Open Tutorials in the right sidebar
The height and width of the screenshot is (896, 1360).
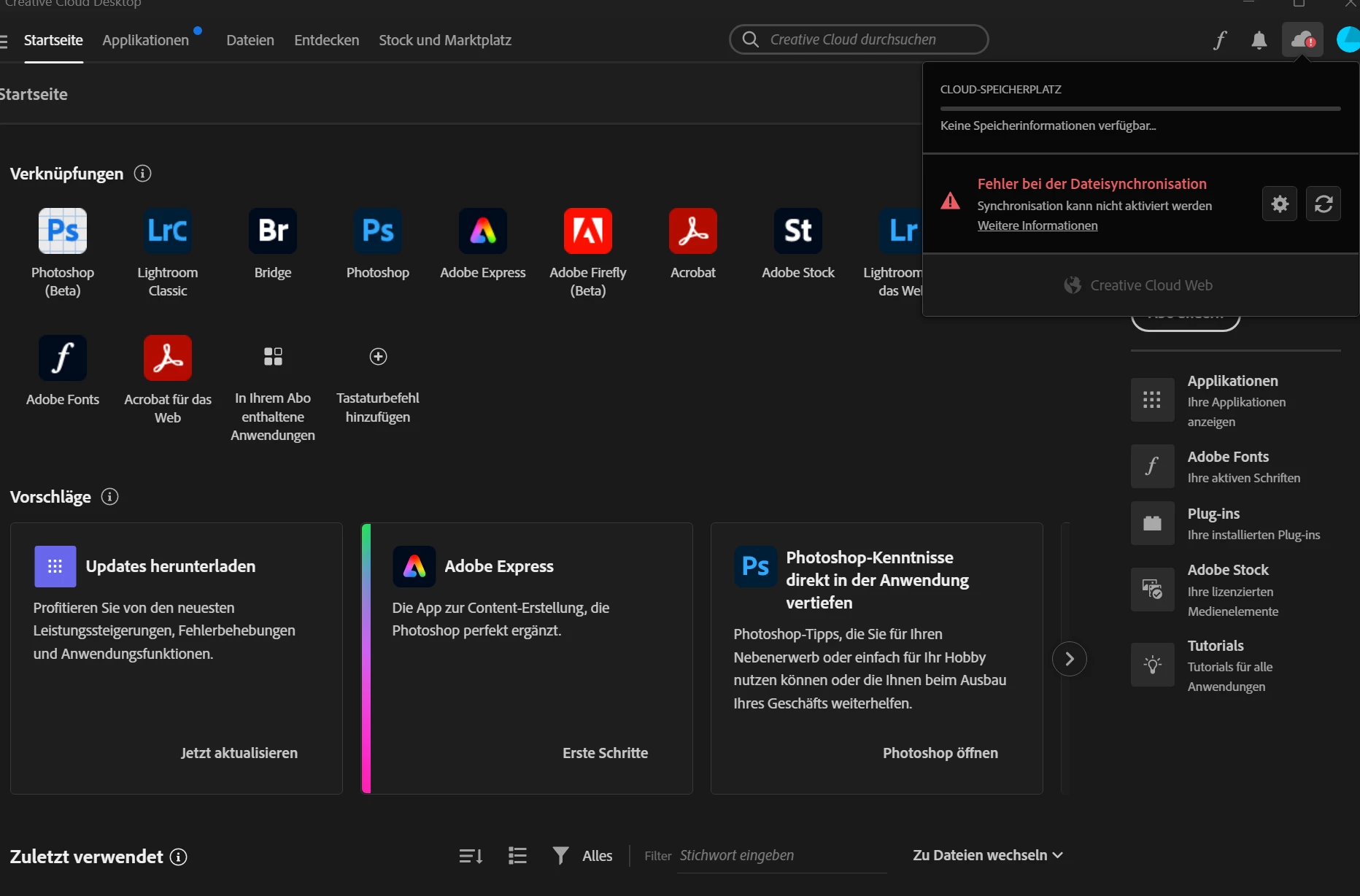[x=1235, y=665]
